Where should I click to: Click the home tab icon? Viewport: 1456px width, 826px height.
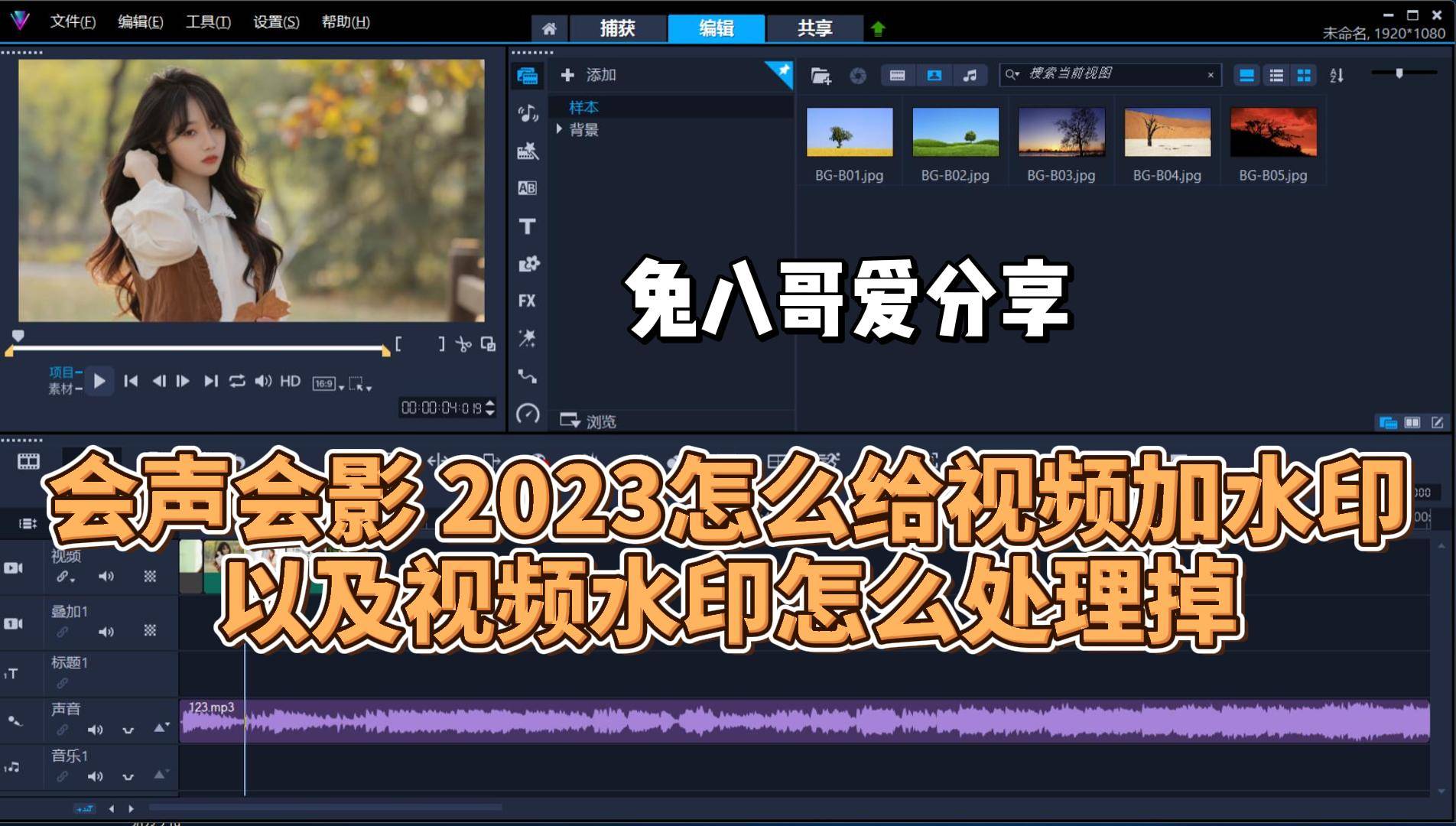click(x=549, y=28)
